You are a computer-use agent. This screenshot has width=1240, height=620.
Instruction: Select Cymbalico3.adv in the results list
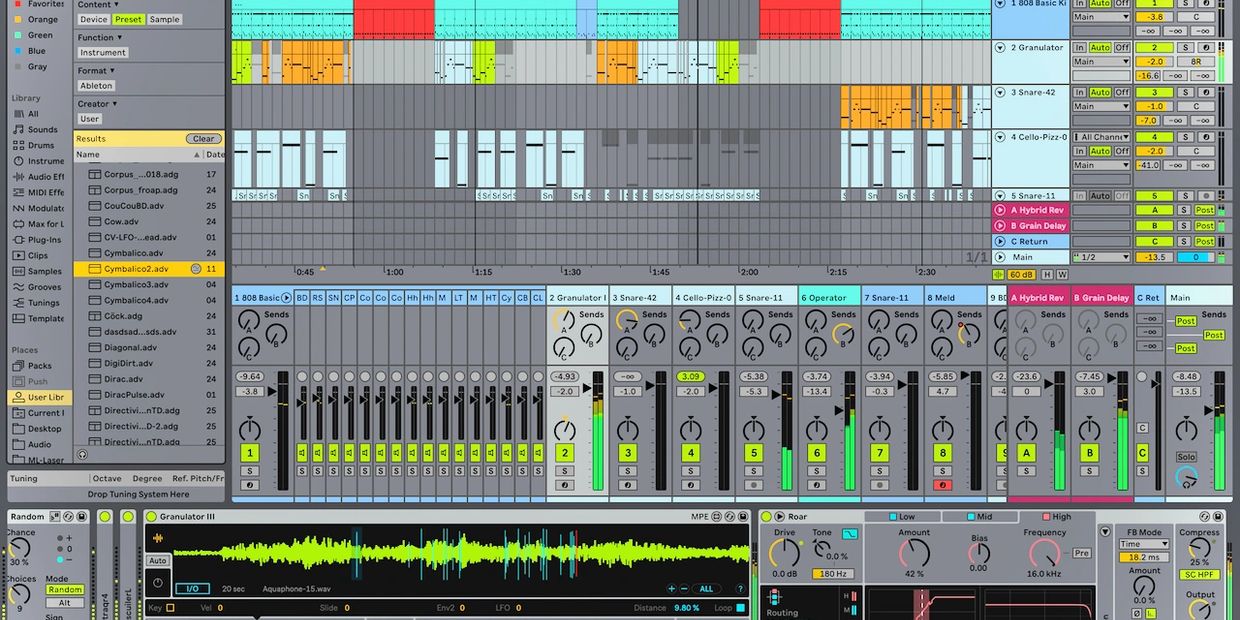pyautogui.click(x=136, y=285)
